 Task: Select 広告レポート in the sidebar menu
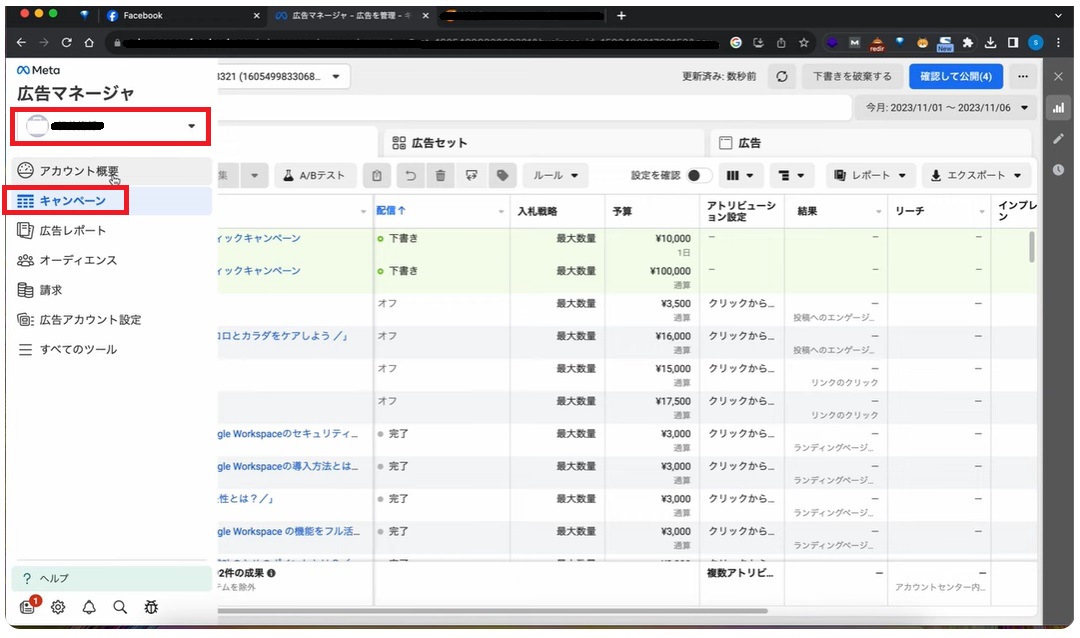72,230
